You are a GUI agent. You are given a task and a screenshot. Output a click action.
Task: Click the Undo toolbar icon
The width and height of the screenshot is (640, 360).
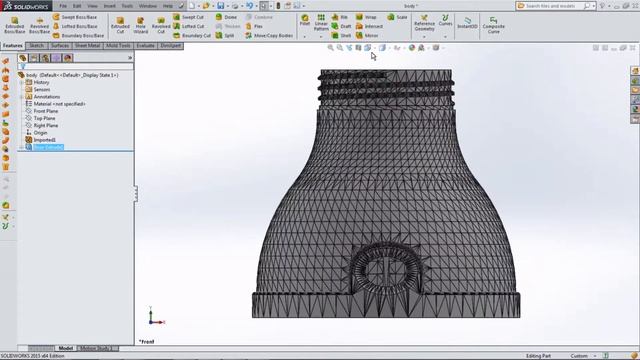(249, 6)
